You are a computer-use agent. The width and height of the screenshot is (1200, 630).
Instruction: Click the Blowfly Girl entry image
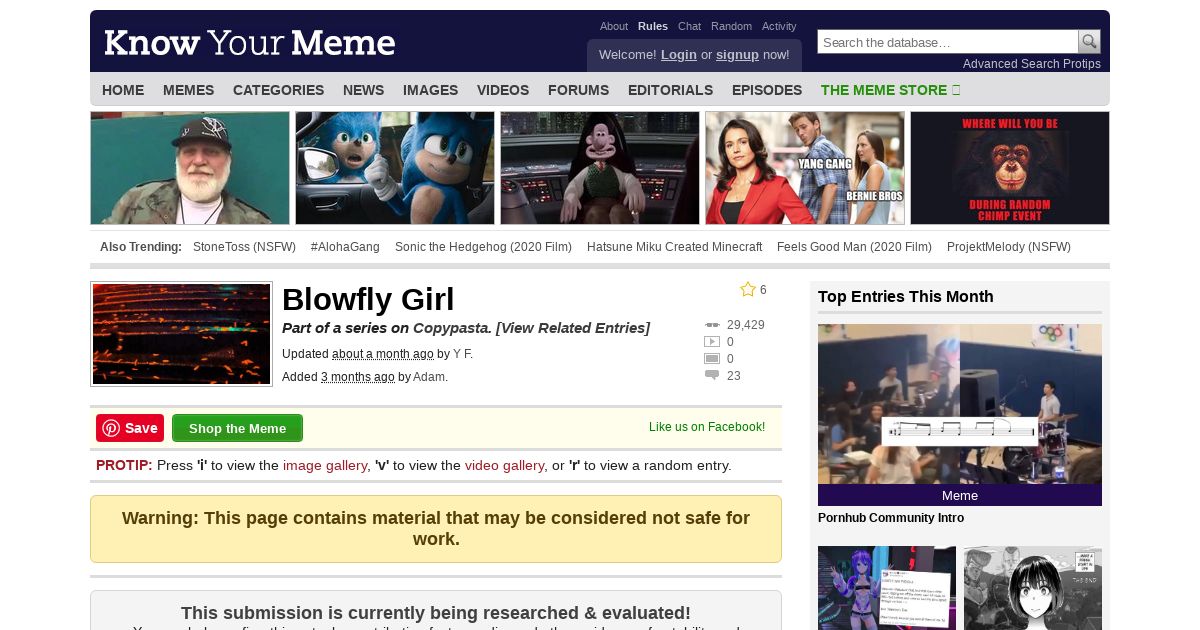pos(181,334)
